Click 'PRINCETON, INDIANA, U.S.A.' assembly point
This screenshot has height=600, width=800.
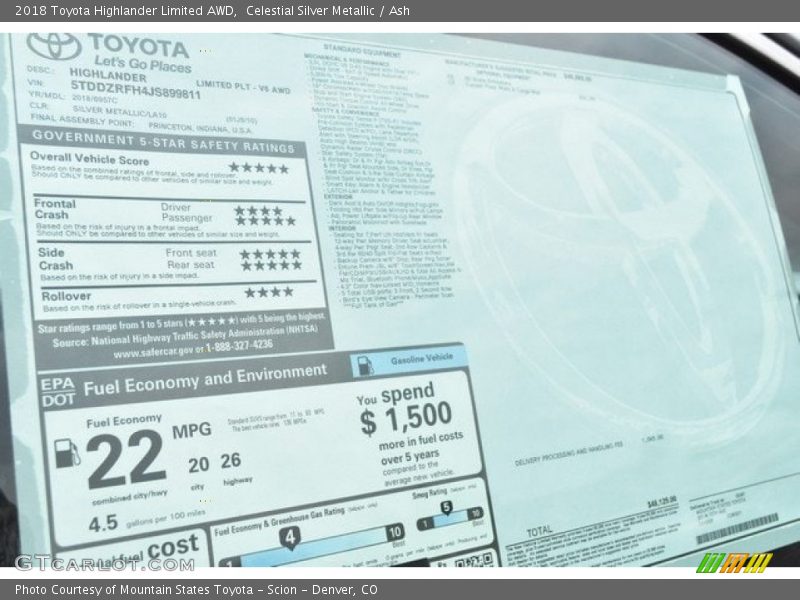tap(201, 128)
